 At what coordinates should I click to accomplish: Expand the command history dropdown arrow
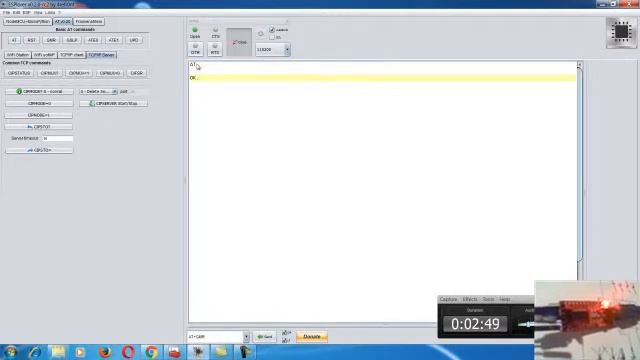pos(246,337)
